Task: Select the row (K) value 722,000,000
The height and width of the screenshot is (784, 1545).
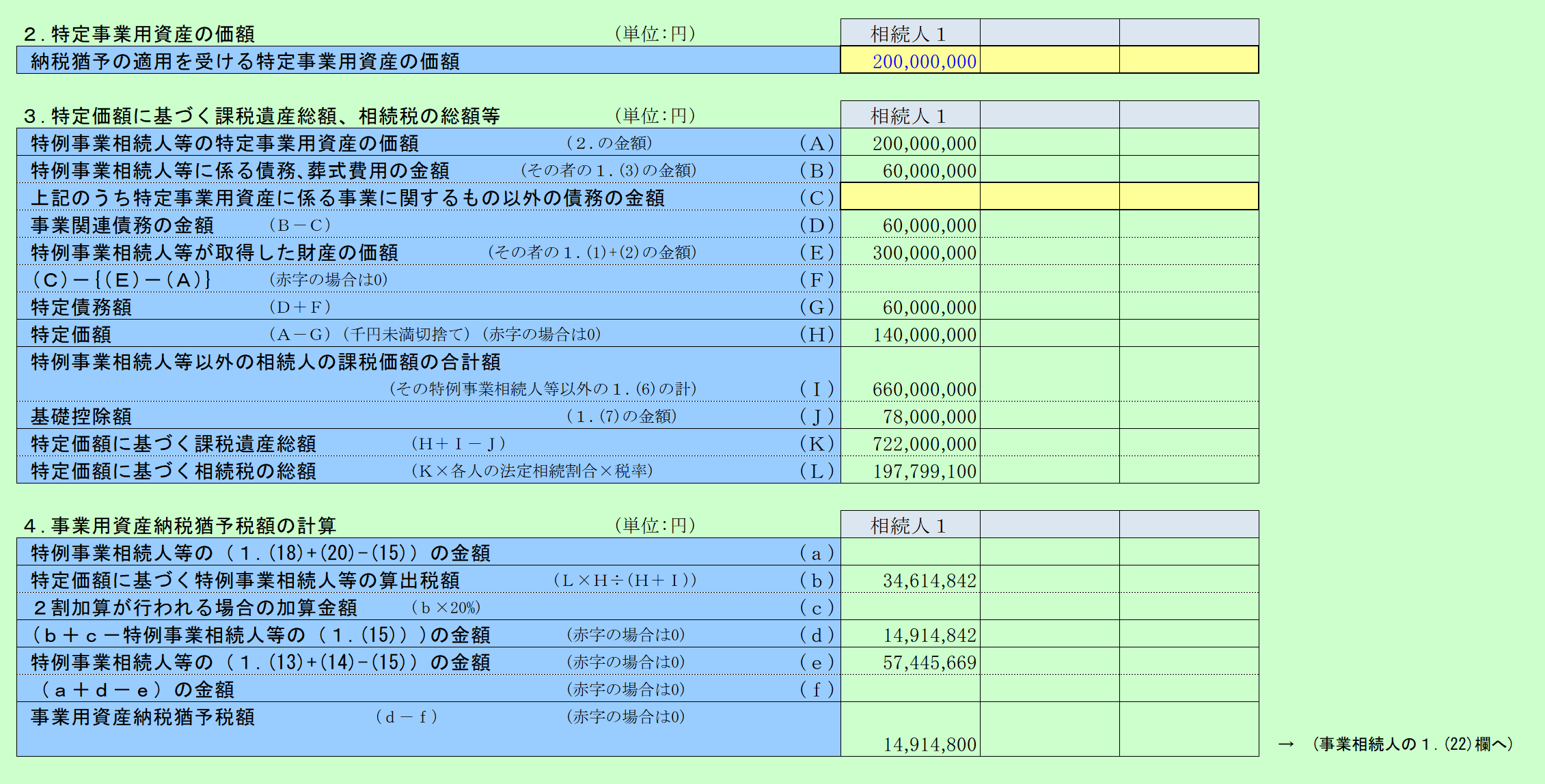Action: click(x=910, y=443)
